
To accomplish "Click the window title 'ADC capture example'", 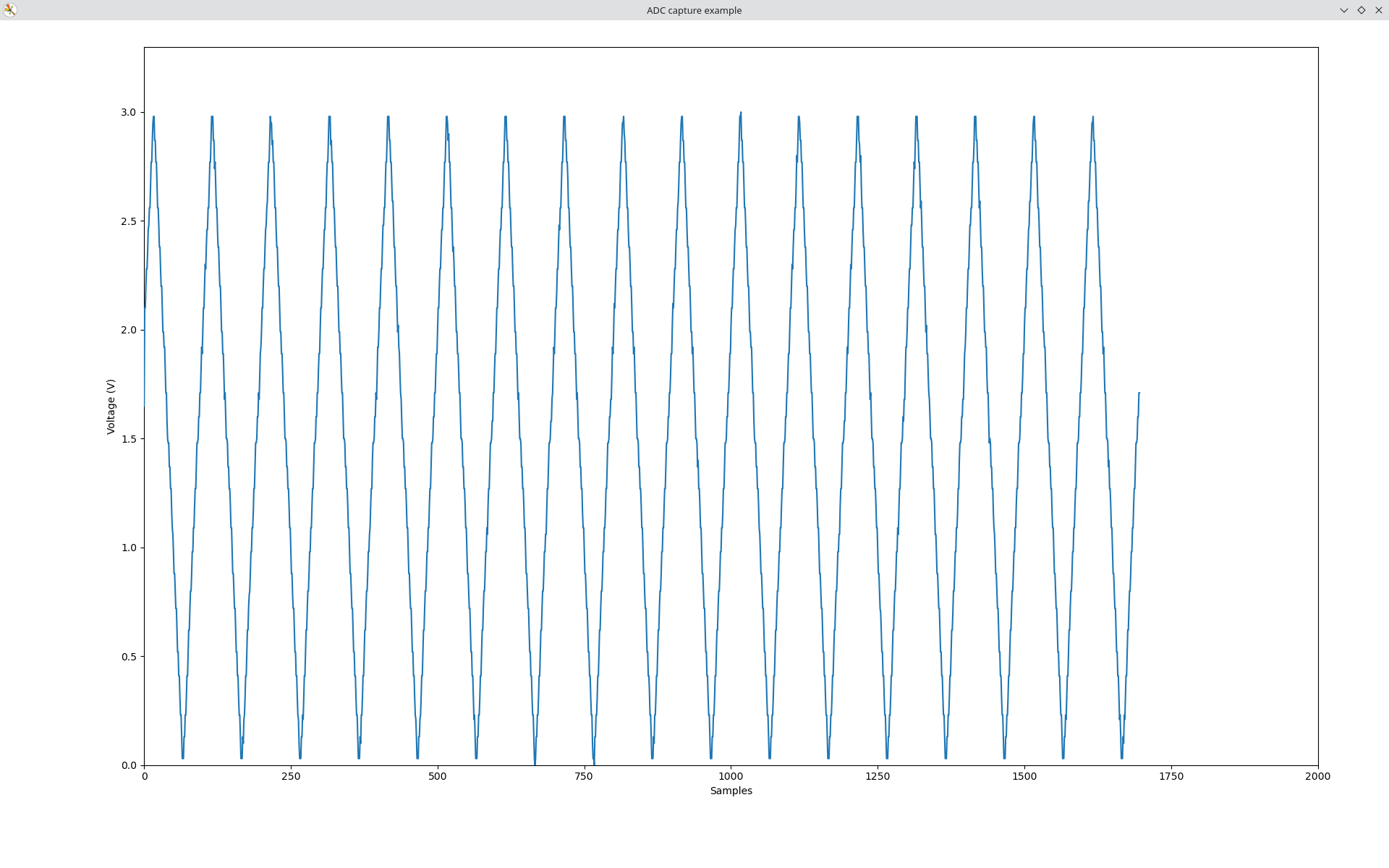I will pyautogui.click(x=694, y=10).
